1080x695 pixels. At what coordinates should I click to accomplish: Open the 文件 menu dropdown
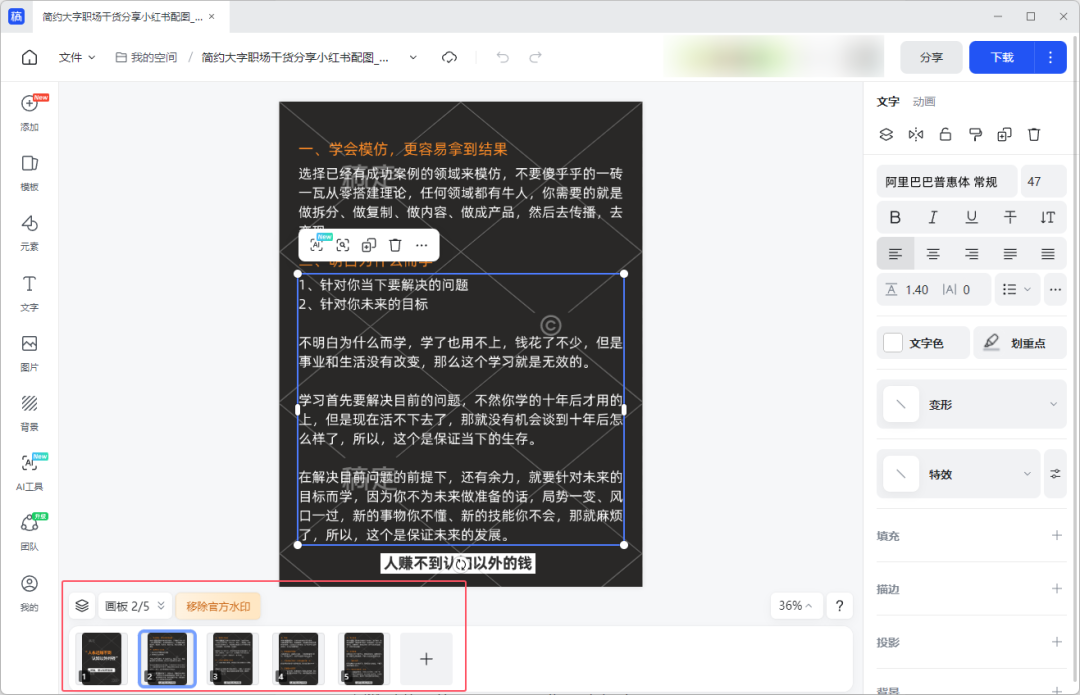pos(76,57)
